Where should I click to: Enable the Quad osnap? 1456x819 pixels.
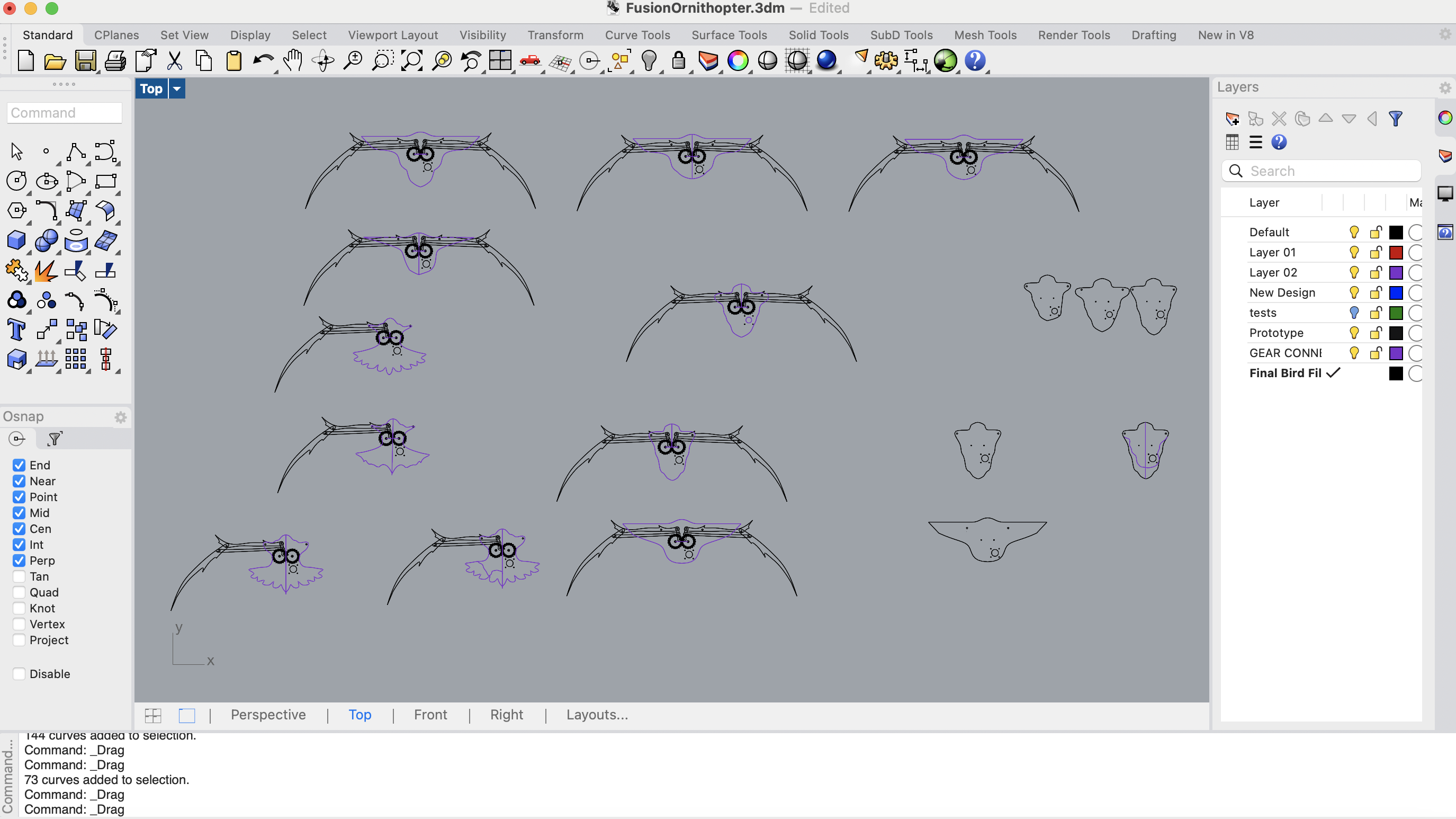coord(19,592)
